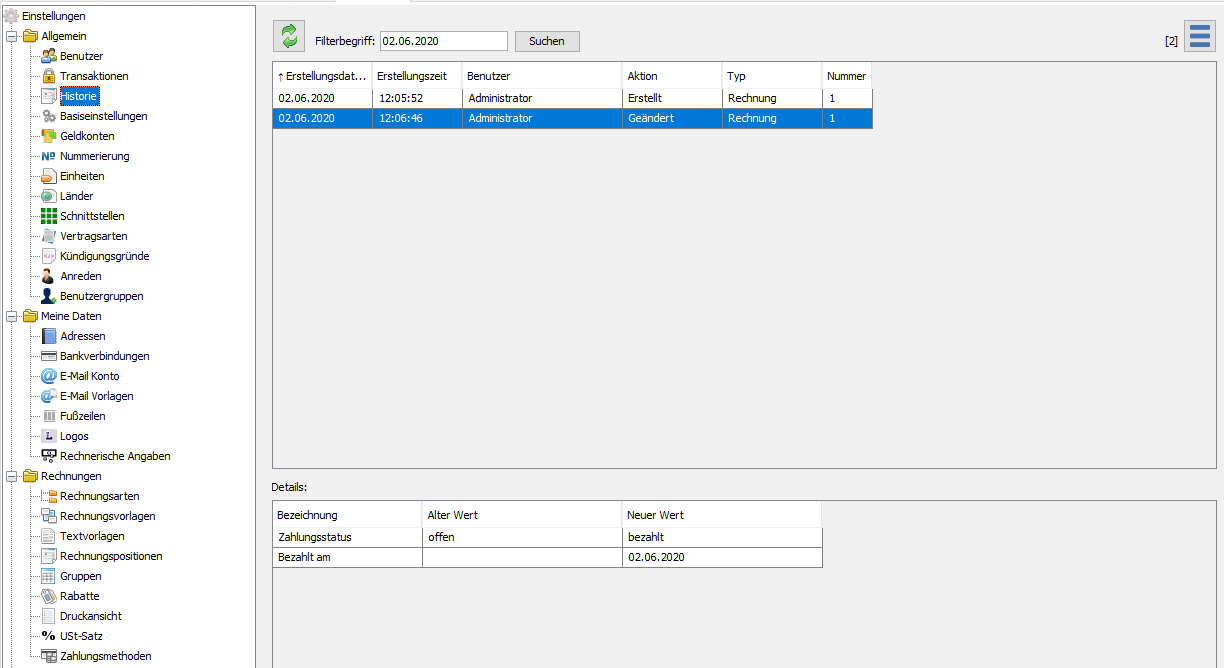Image resolution: width=1224 pixels, height=668 pixels.
Task: Click the E-Mail Konto at-sign icon
Action: coord(48,376)
